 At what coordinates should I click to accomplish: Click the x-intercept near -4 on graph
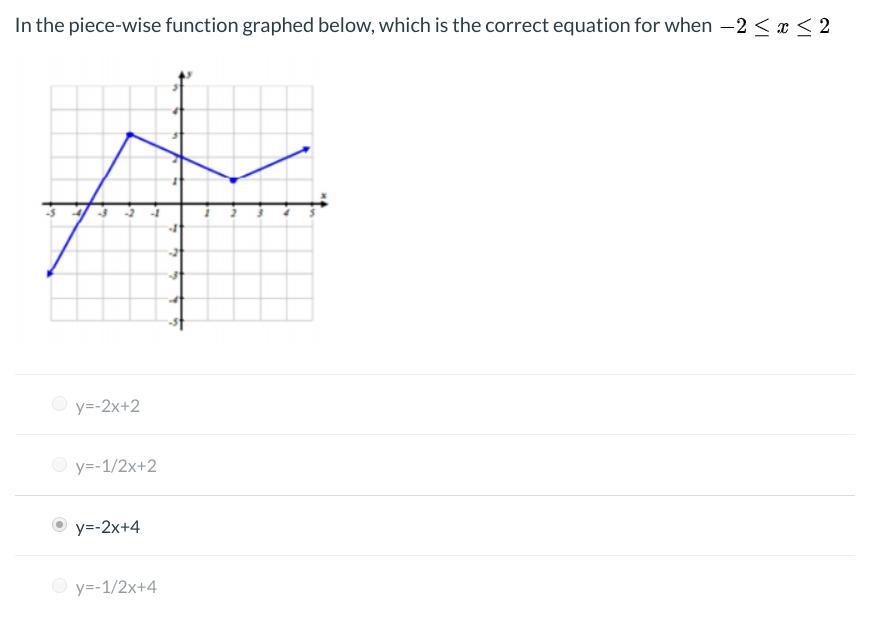point(91,204)
